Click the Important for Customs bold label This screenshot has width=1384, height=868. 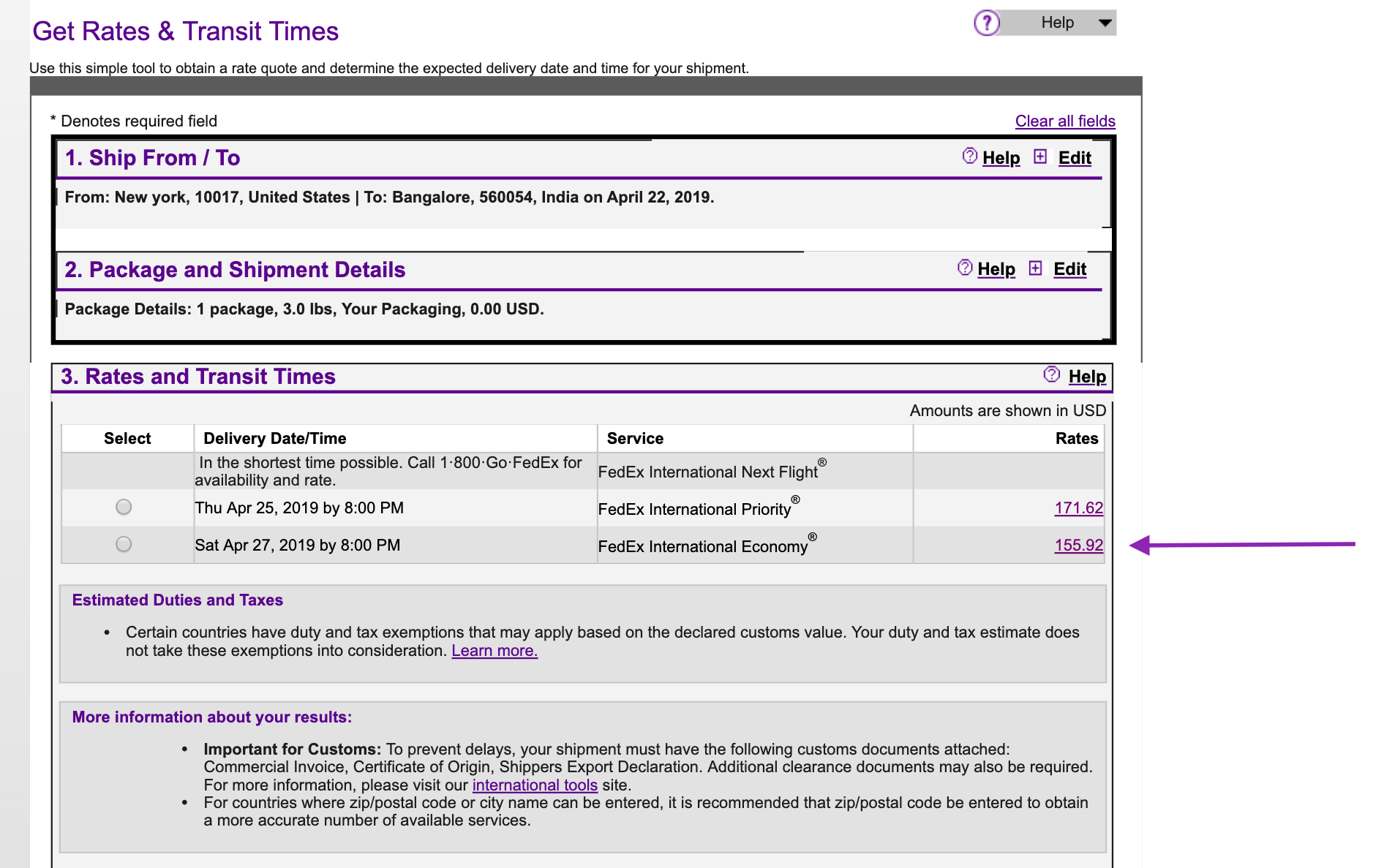(293, 750)
